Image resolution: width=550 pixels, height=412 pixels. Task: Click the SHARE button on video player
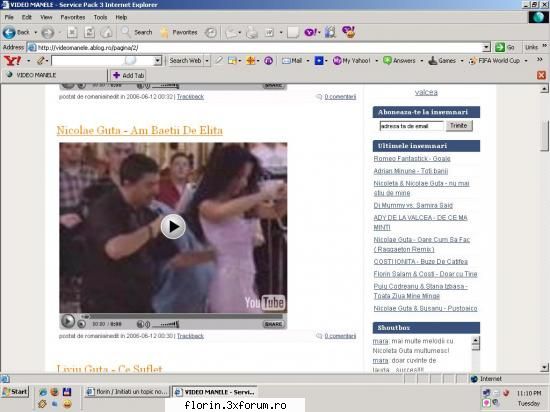(x=273, y=324)
